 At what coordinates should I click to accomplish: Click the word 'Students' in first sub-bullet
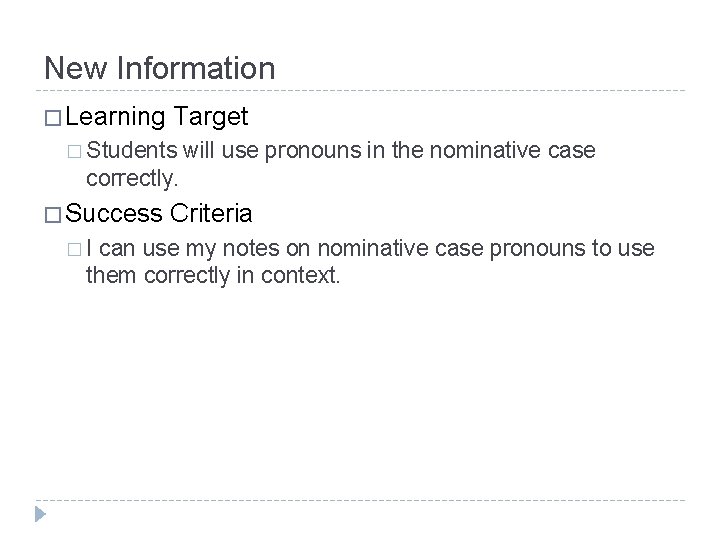129,150
